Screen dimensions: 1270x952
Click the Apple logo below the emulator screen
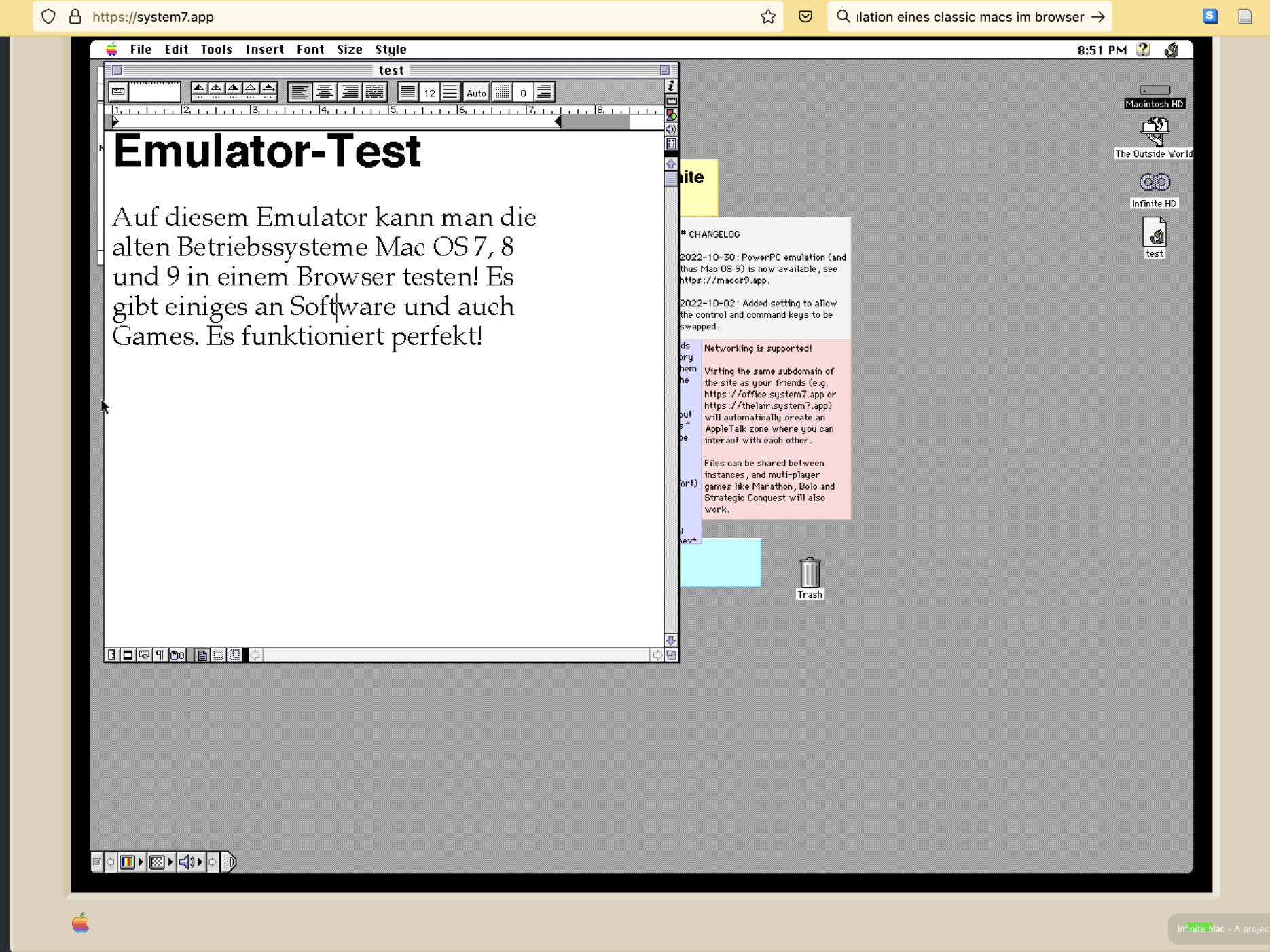click(x=80, y=923)
